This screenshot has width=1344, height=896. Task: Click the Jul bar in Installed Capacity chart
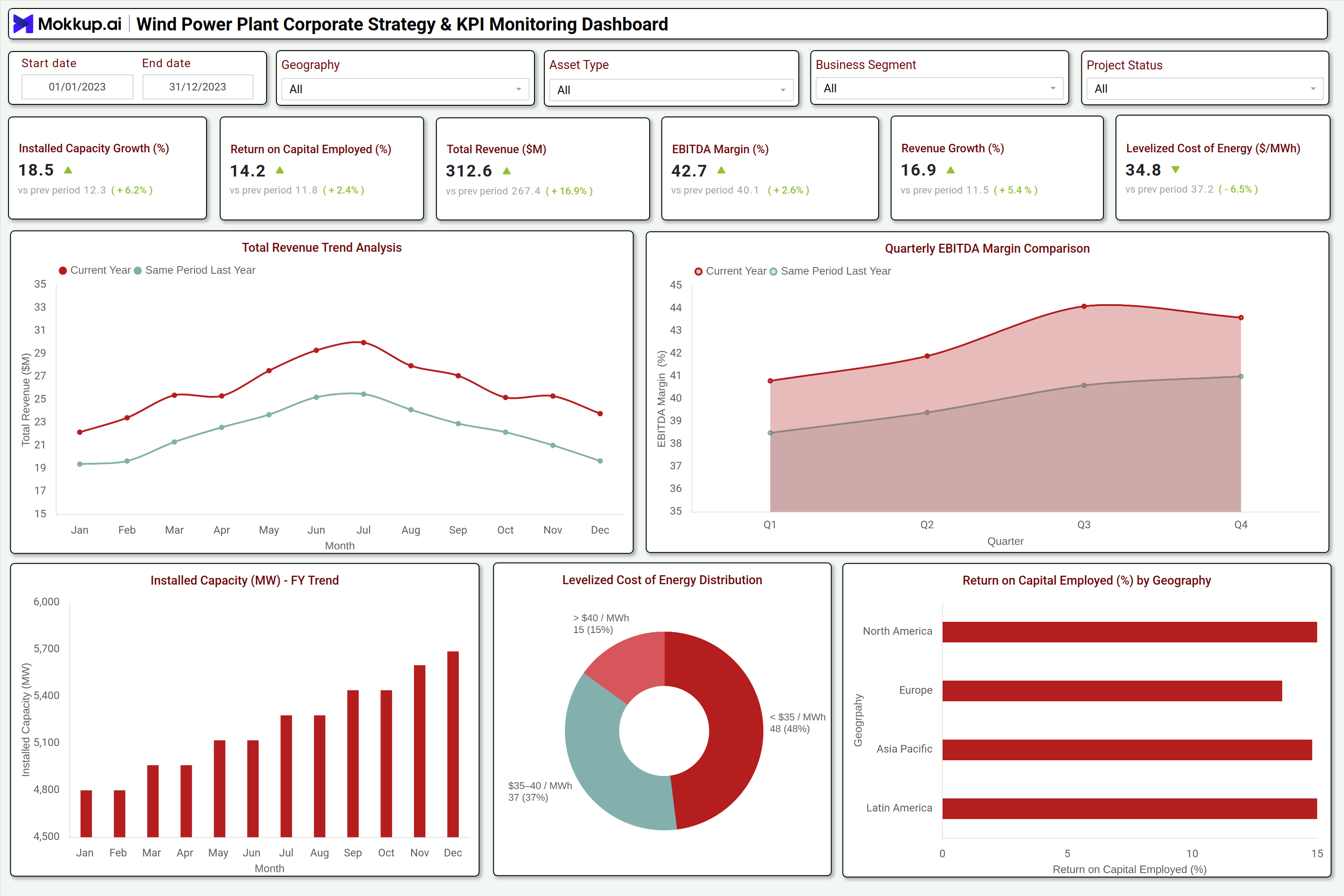(286, 776)
